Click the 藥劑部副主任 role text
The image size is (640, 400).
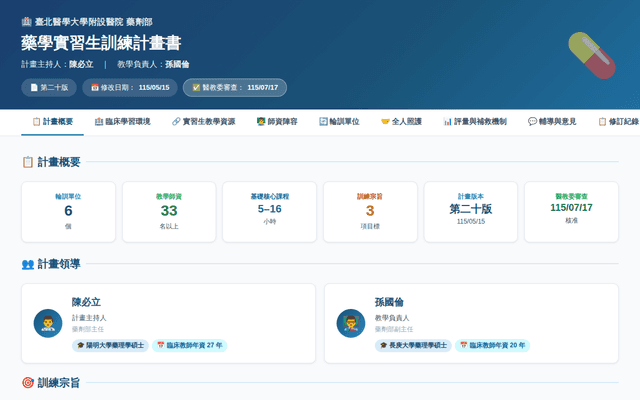(x=394, y=329)
